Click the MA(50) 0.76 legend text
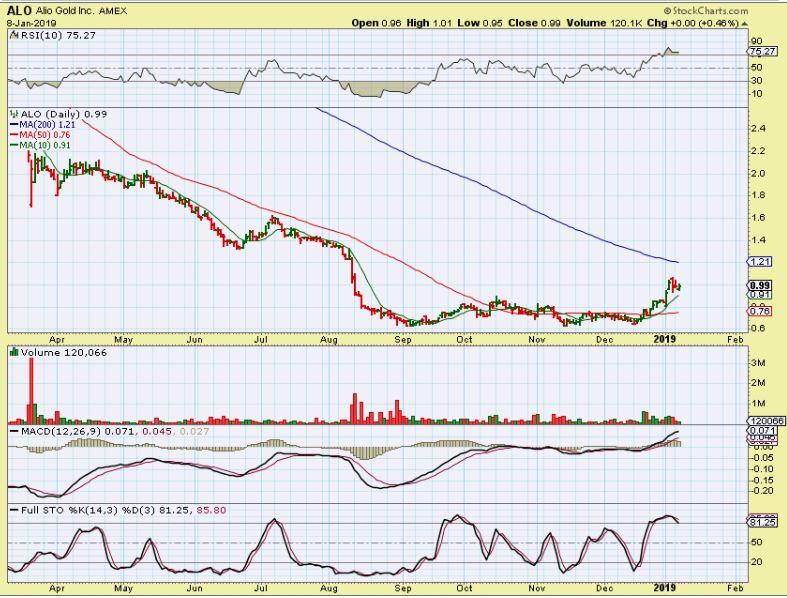The height and width of the screenshot is (598, 787). tap(45, 135)
